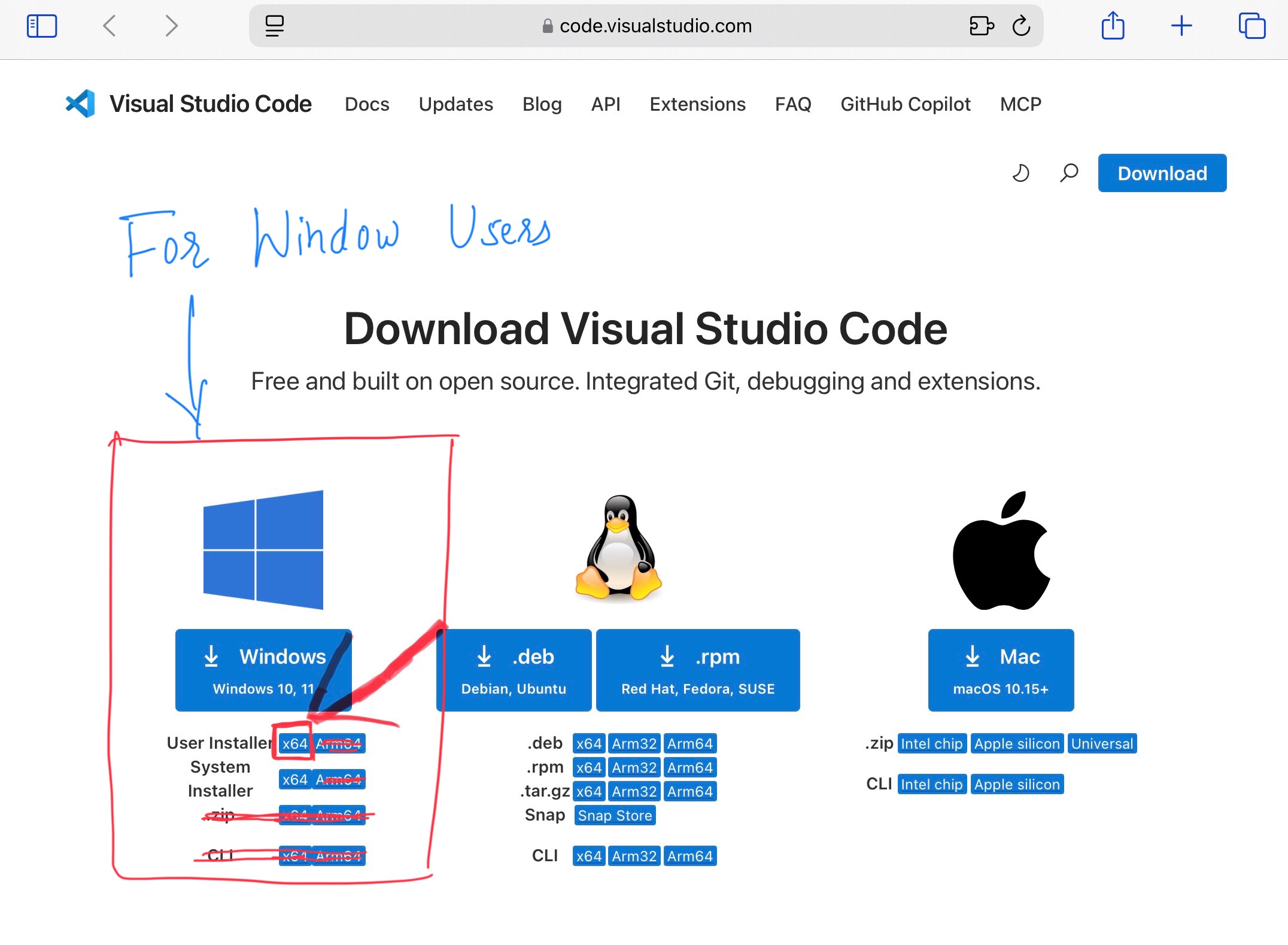Open the Blog menu item
The image size is (1288, 945).
[542, 104]
